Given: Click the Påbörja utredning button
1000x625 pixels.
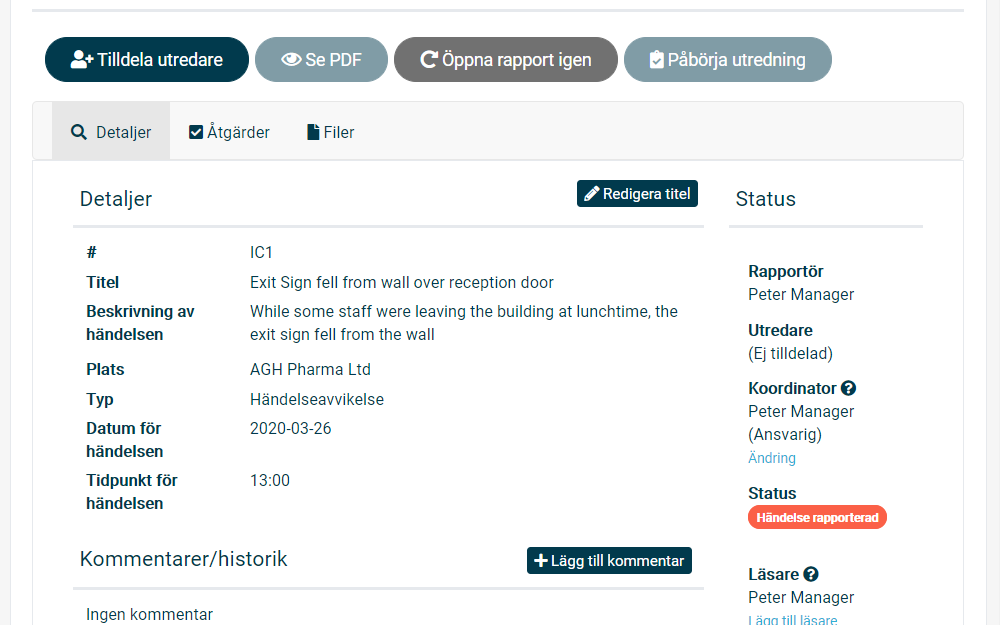Looking at the screenshot, I should point(727,60).
